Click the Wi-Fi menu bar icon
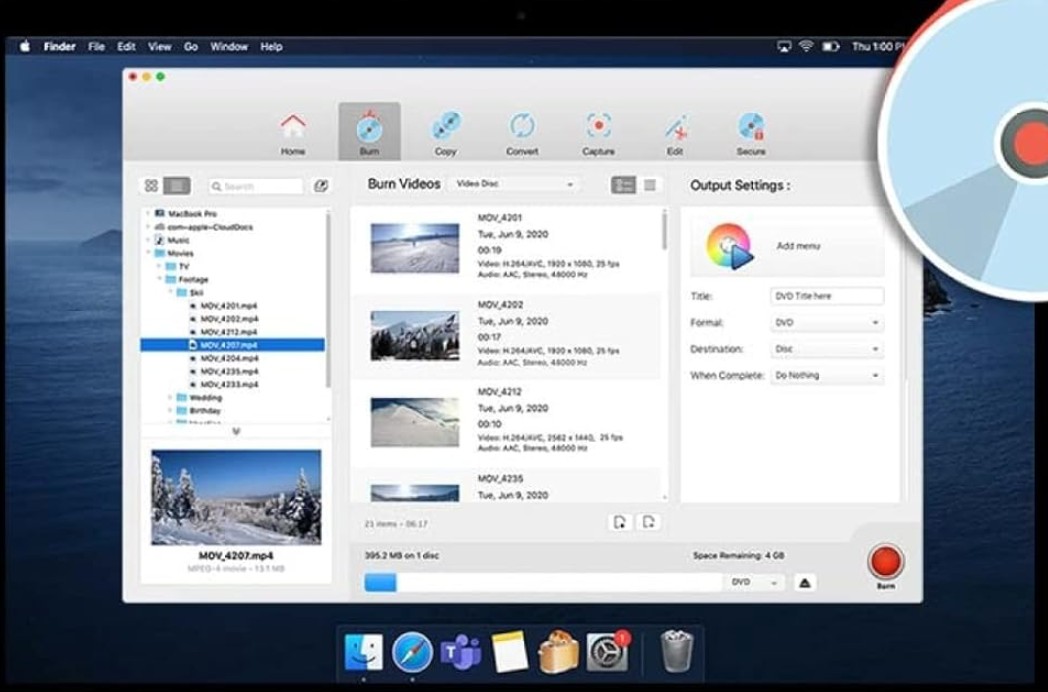The image size is (1048, 692). 807,46
